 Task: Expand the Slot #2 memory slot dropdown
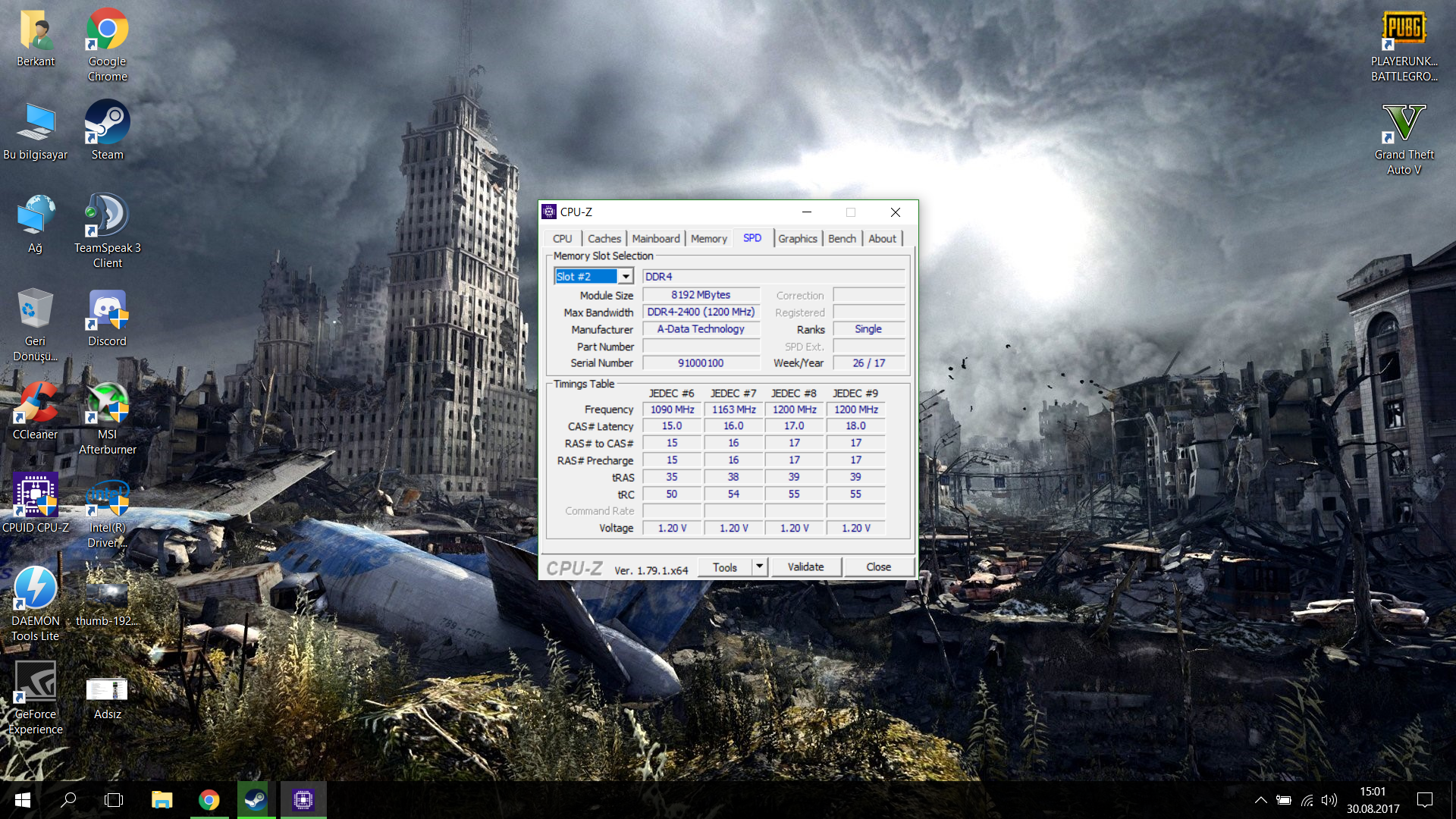(x=626, y=277)
